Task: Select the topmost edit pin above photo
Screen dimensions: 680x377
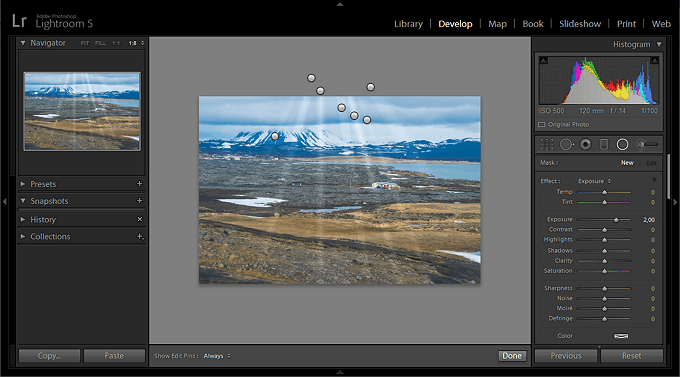Action: (x=311, y=78)
